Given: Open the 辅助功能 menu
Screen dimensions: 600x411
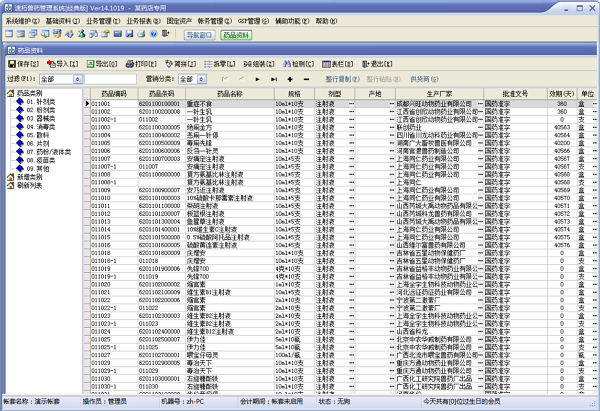Looking at the screenshot, I should click(292, 21).
